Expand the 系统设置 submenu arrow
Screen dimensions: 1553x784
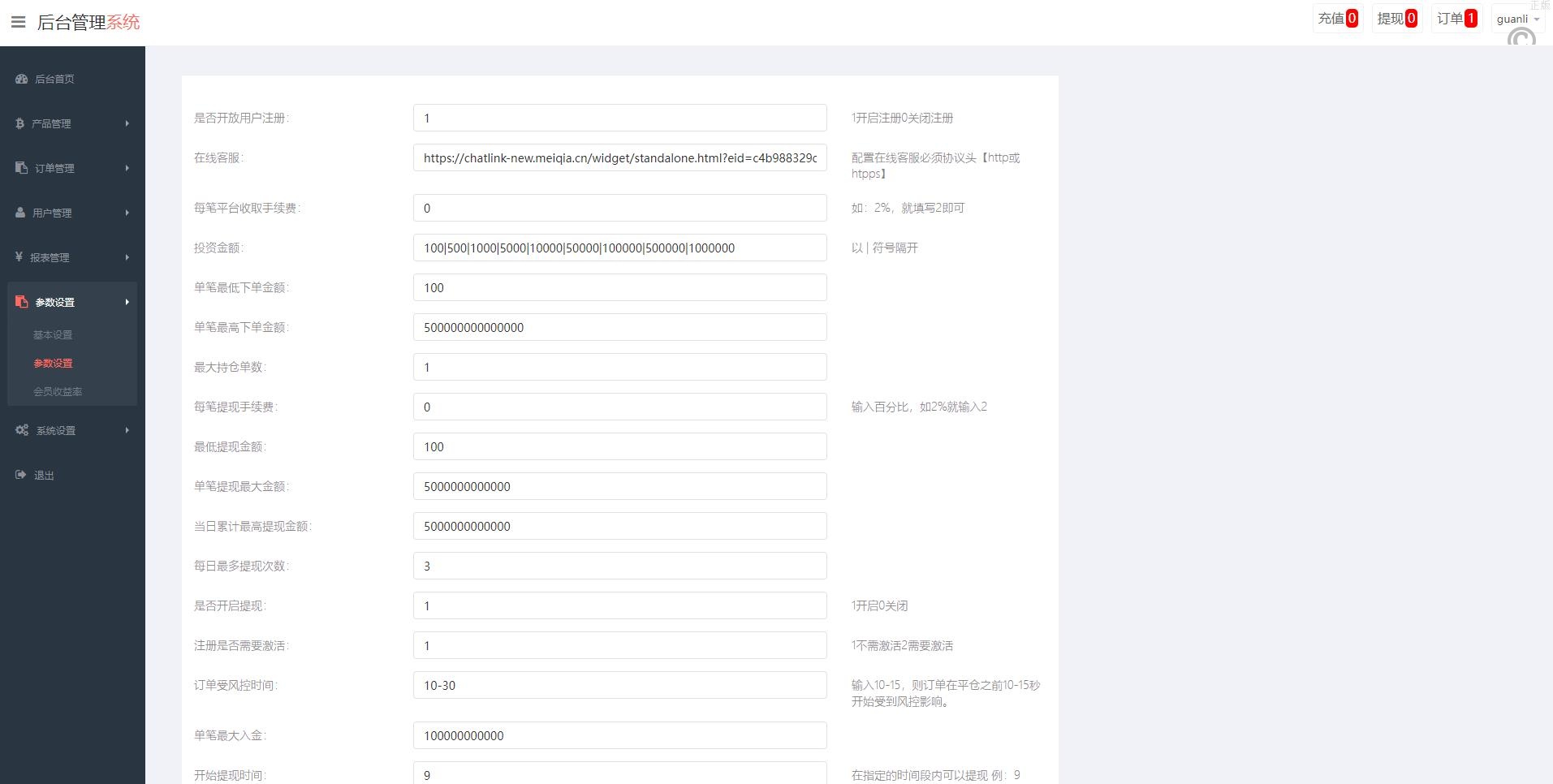click(127, 430)
